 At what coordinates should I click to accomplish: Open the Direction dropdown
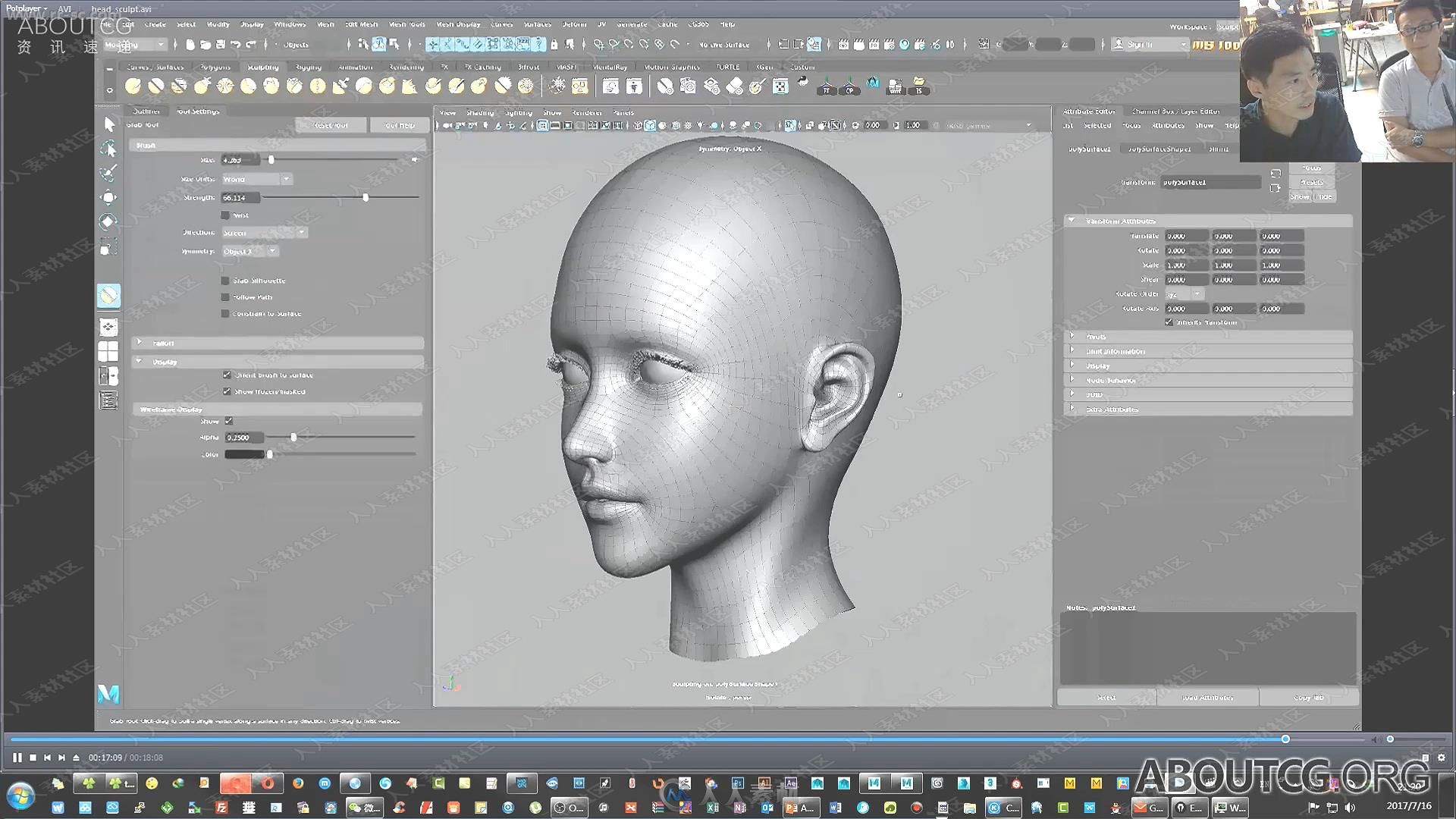pyautogui.click(x=264, y=232)
